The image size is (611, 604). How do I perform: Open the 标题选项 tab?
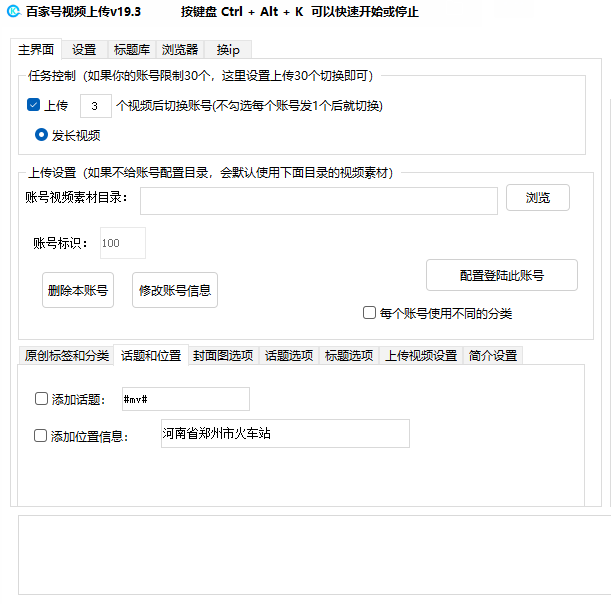(349, 355)
